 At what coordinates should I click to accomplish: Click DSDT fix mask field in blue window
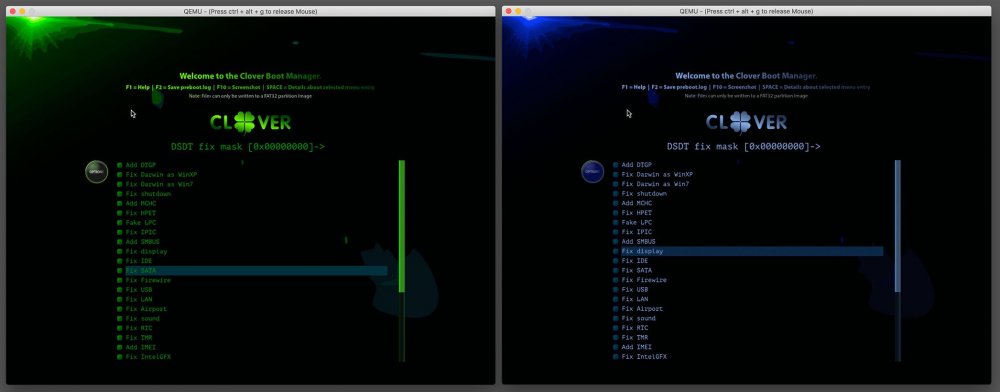coord(744,147)
